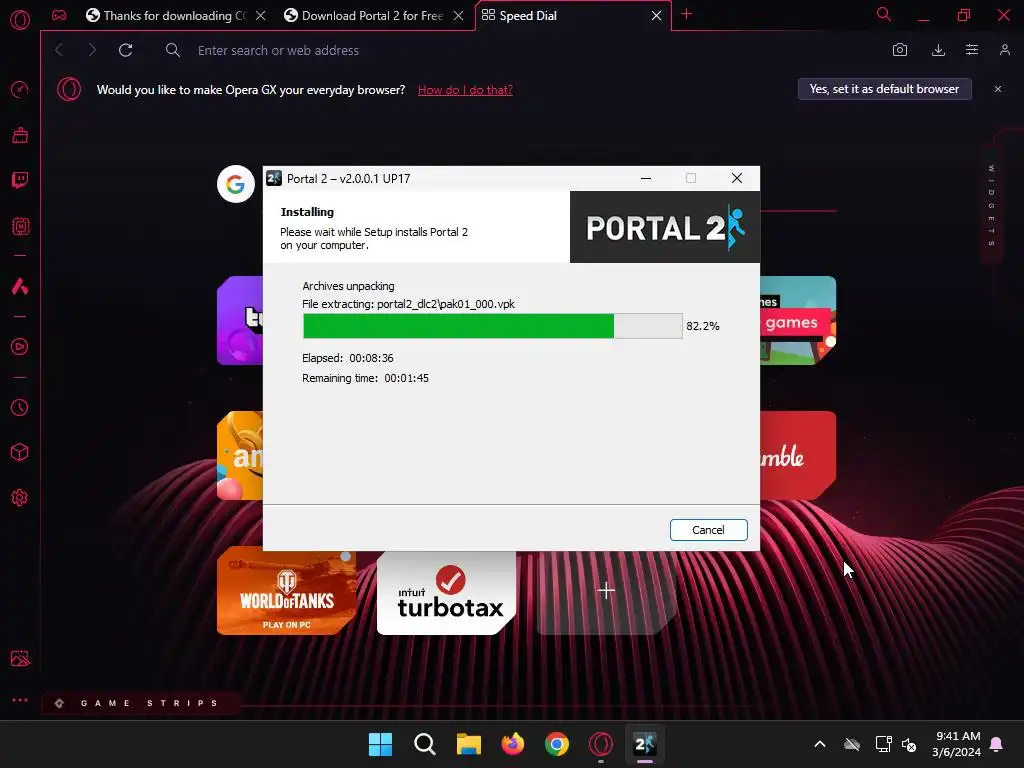Launch Google Chrome from taskbar
This screenshot has height=768, width=1024.
pos(557,744)
